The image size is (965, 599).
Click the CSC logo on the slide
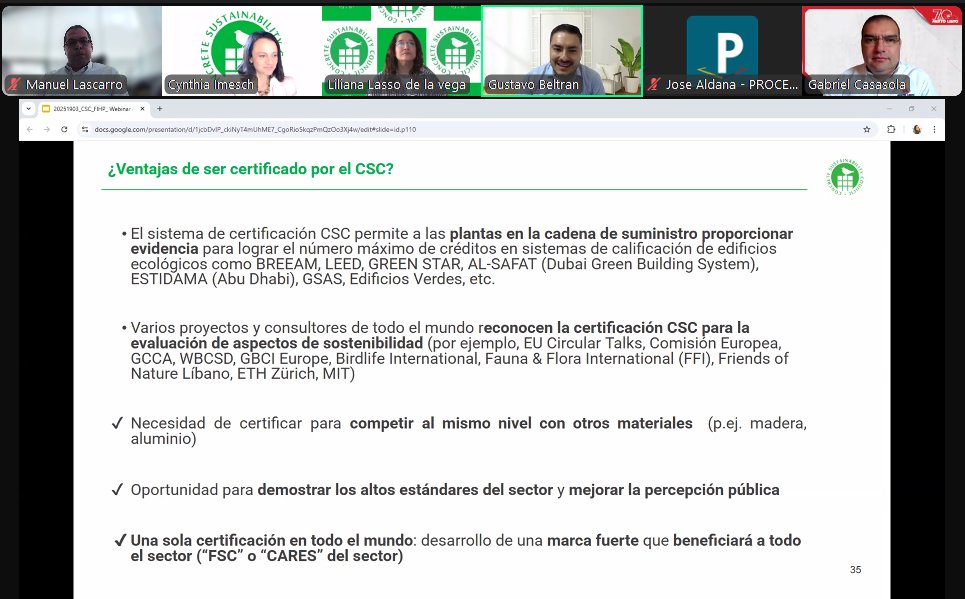click(845, 177)
